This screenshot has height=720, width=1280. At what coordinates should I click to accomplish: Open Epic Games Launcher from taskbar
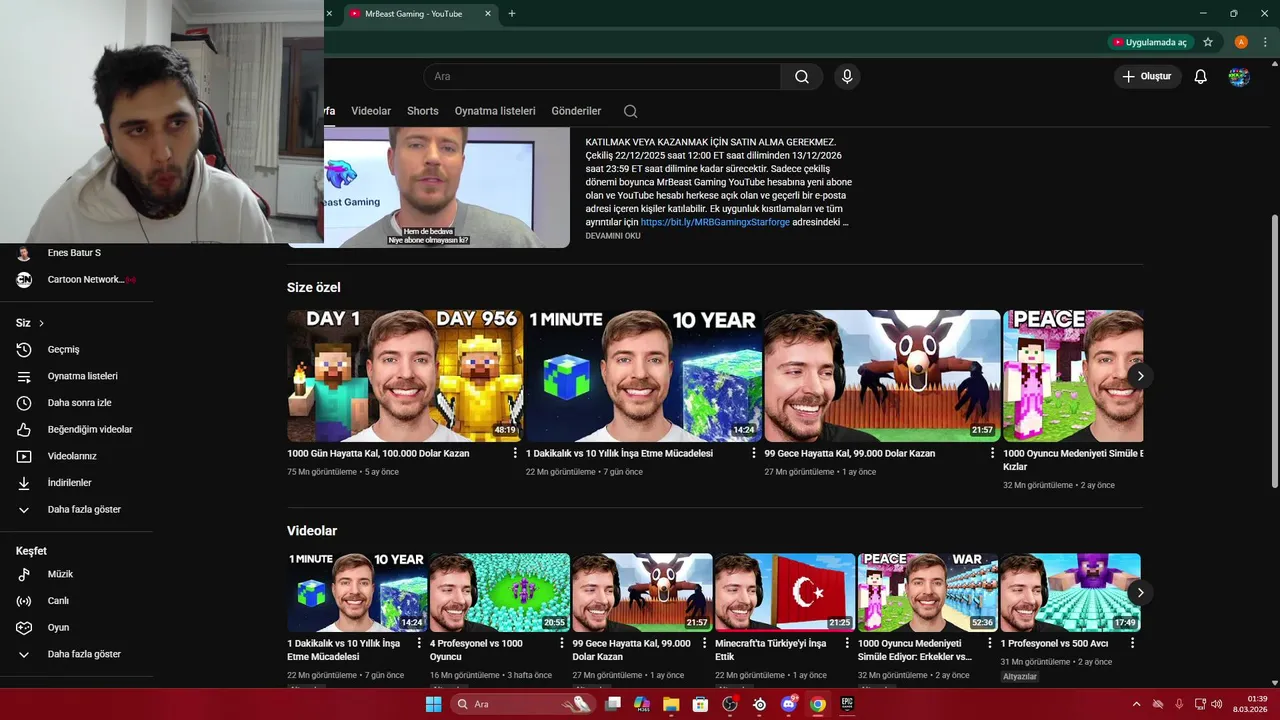(847, 704)
